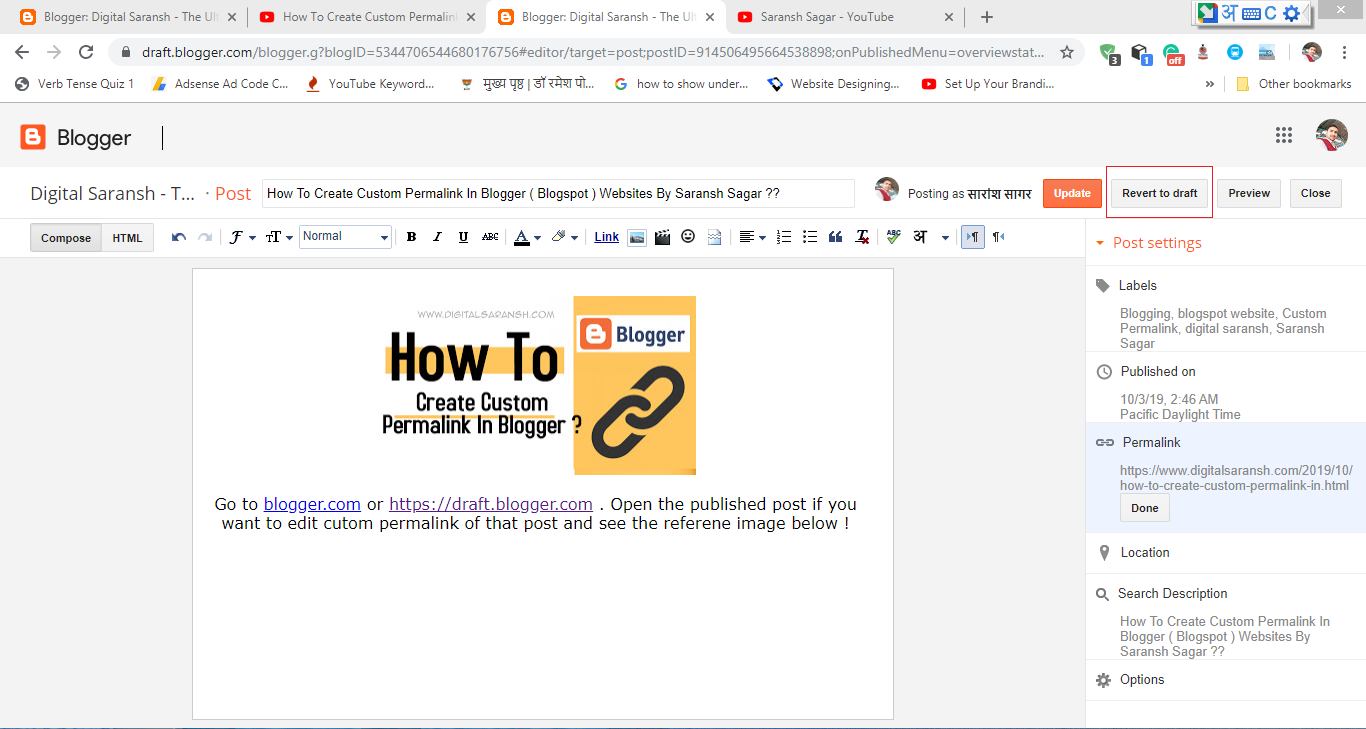
Task: Open the Google apps grid
Action: [1284, 136]
